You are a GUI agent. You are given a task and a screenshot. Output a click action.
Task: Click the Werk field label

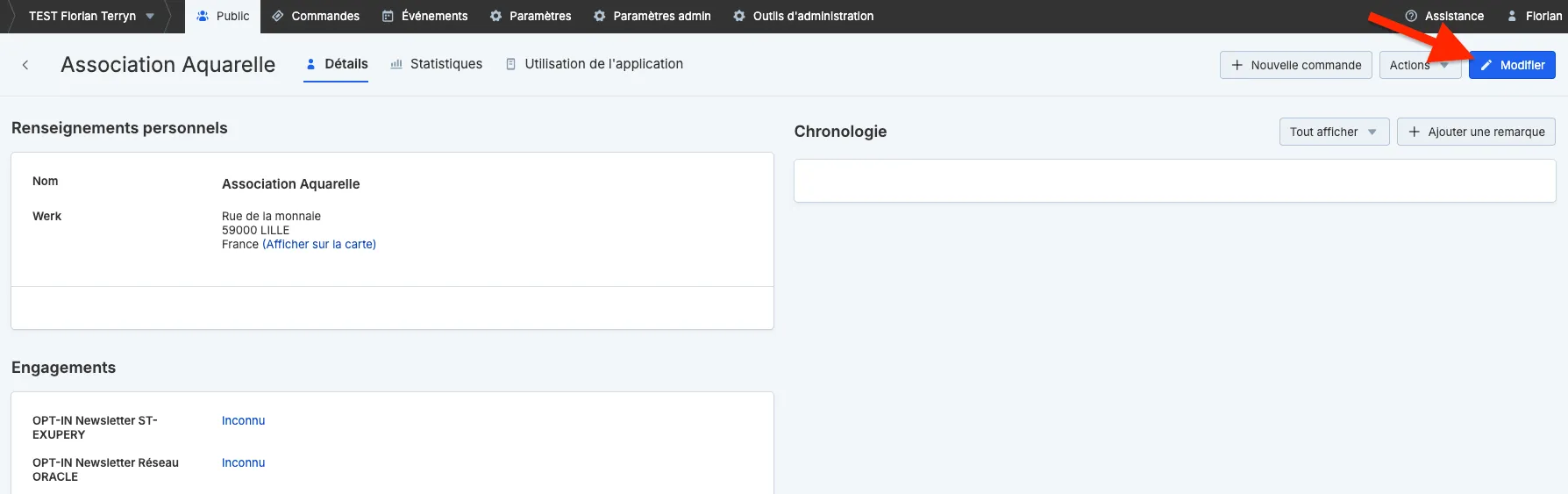[x=47, y=216]
